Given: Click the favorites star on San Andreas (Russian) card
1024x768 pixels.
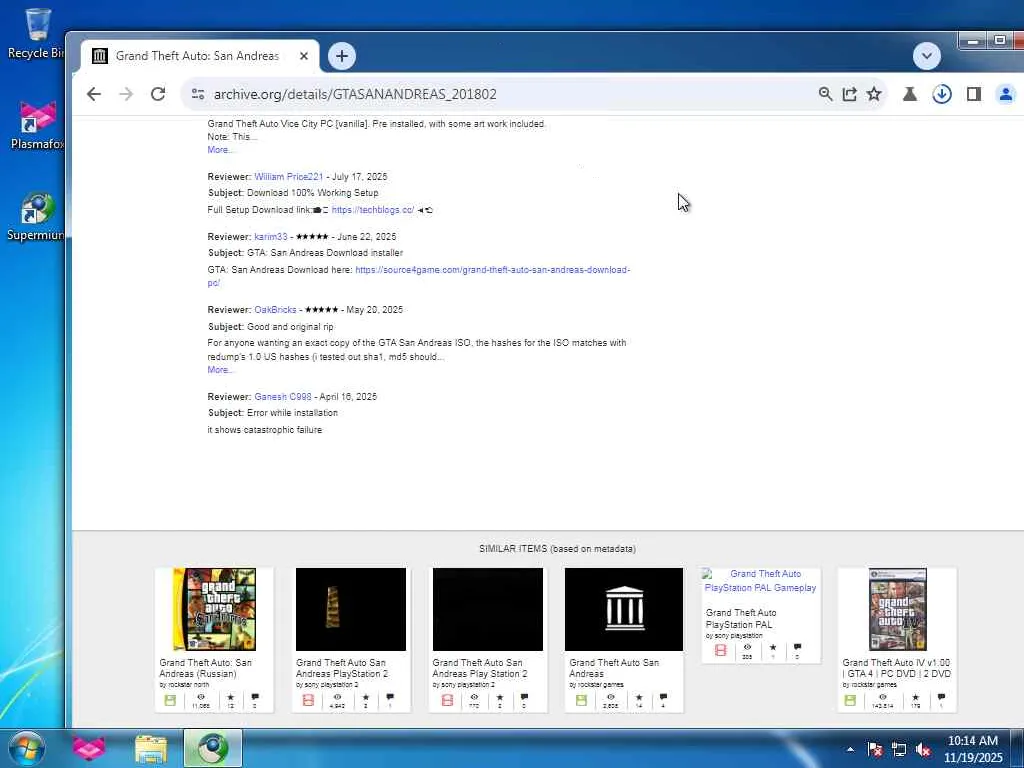Looking at the screenshot, I should tap(230, 697).
